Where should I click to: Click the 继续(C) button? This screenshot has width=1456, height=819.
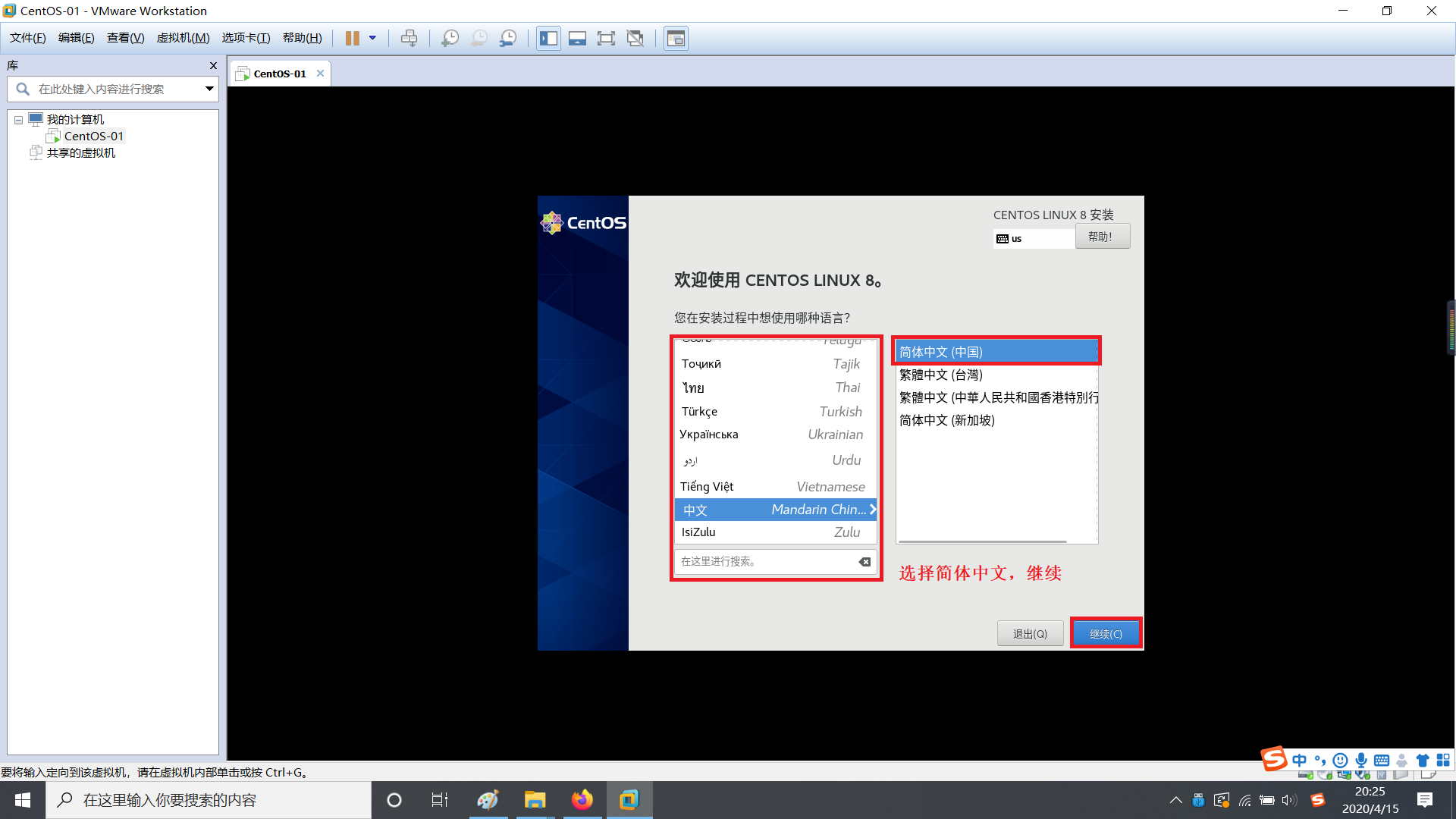pos(1106,634)
